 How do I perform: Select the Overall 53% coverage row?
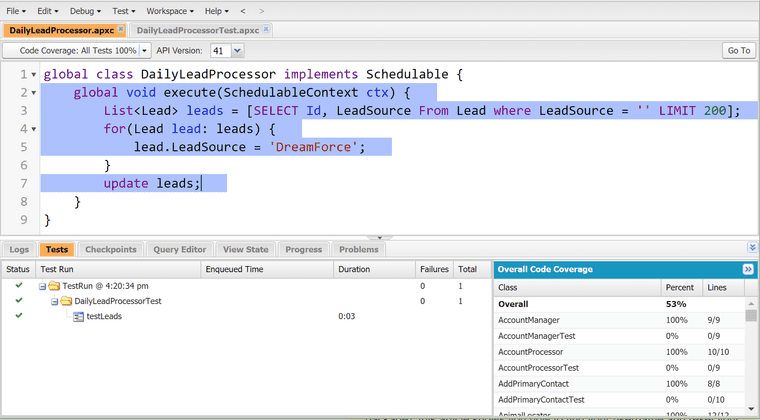619,304
